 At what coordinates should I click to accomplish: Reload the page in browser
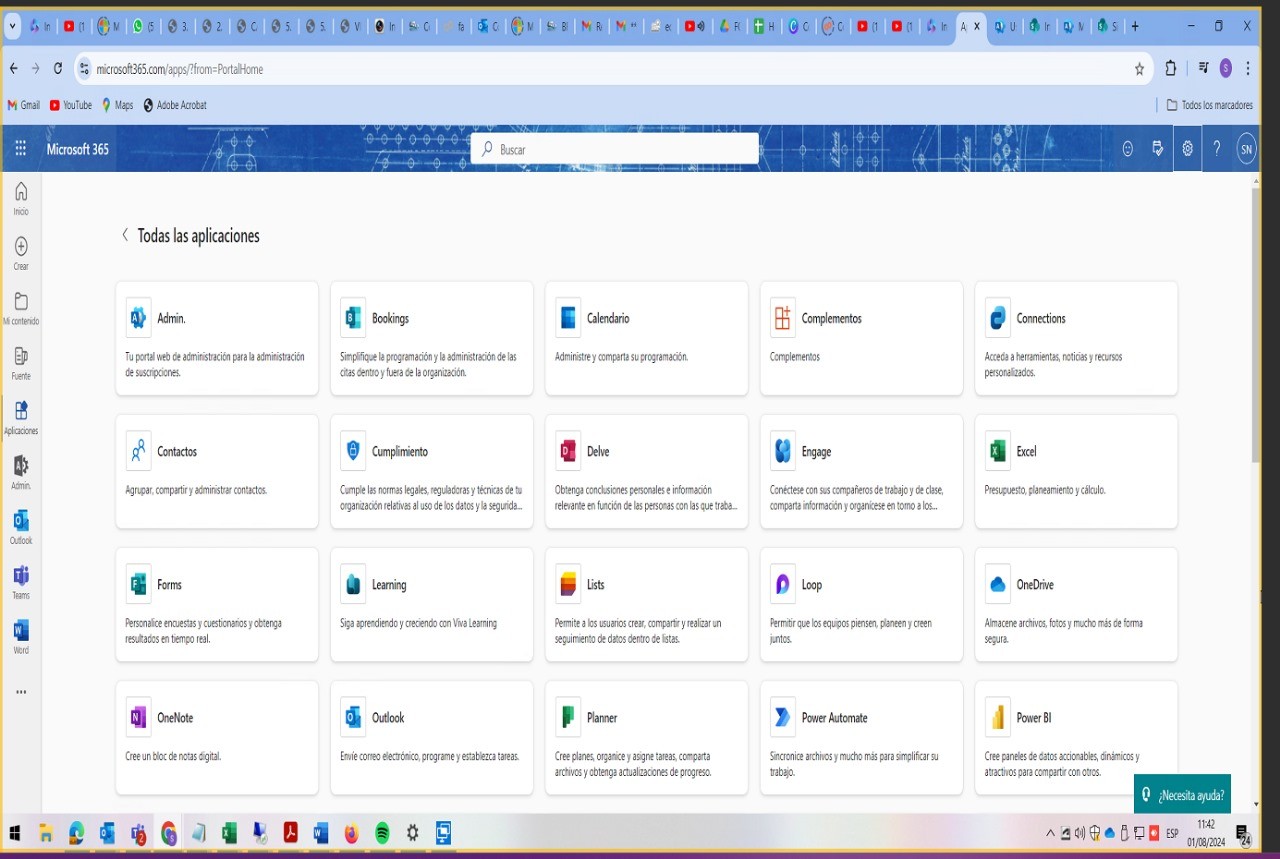58,69
